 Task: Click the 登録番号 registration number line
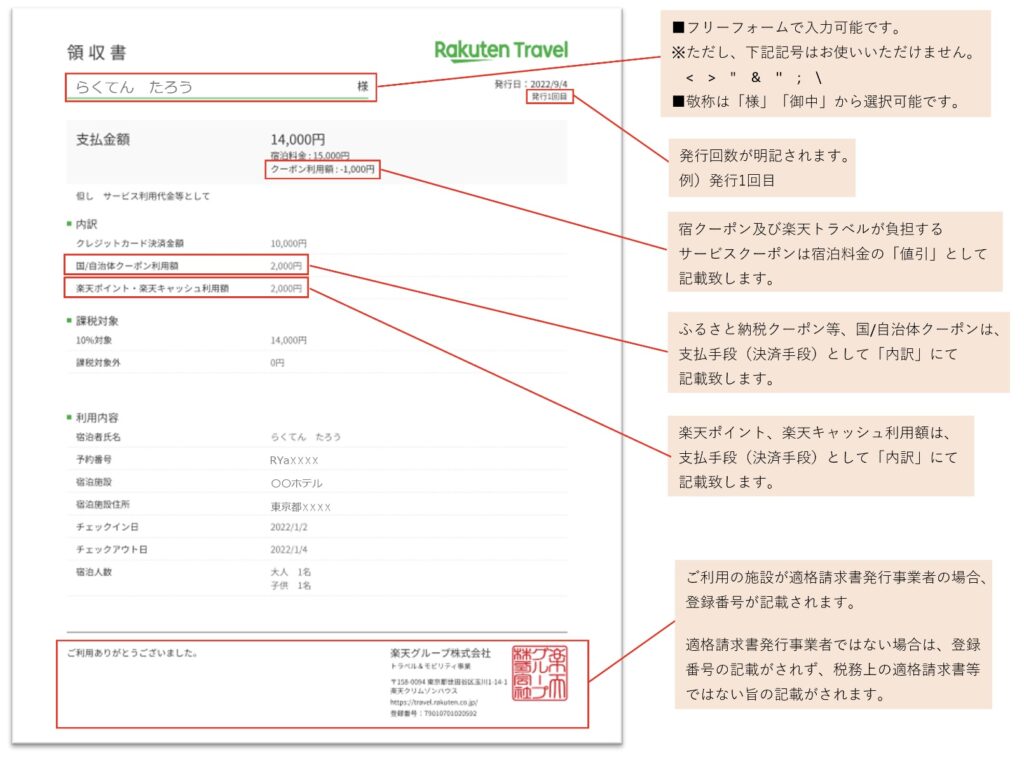(x=433, y=714)
